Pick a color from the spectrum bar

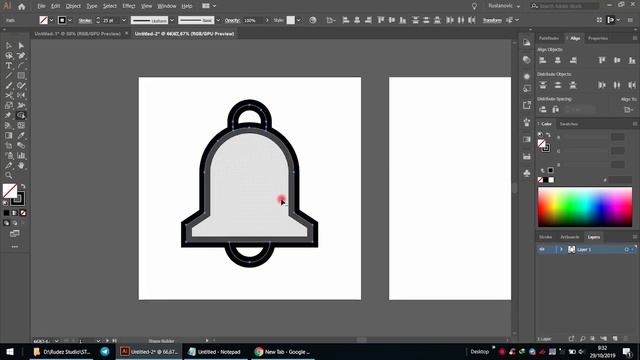[585, 207]
